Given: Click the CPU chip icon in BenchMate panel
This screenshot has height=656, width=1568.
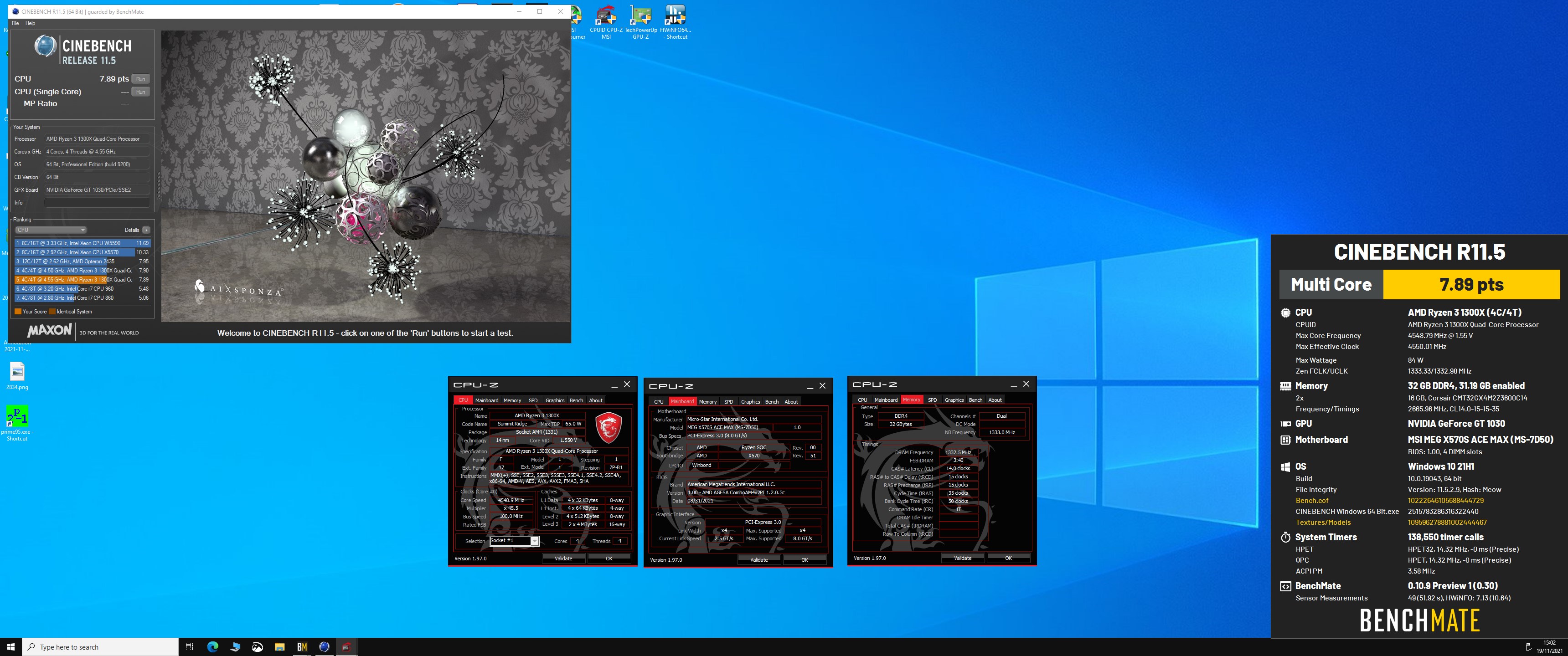Looking at the screenshot, I should [x=1285, y=313].
